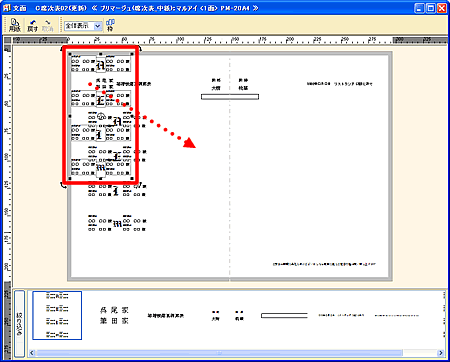This screenshot has width=450, height=362.
Task: Select the empty rectangle part in bottom strip
Action: pos(284,315)
